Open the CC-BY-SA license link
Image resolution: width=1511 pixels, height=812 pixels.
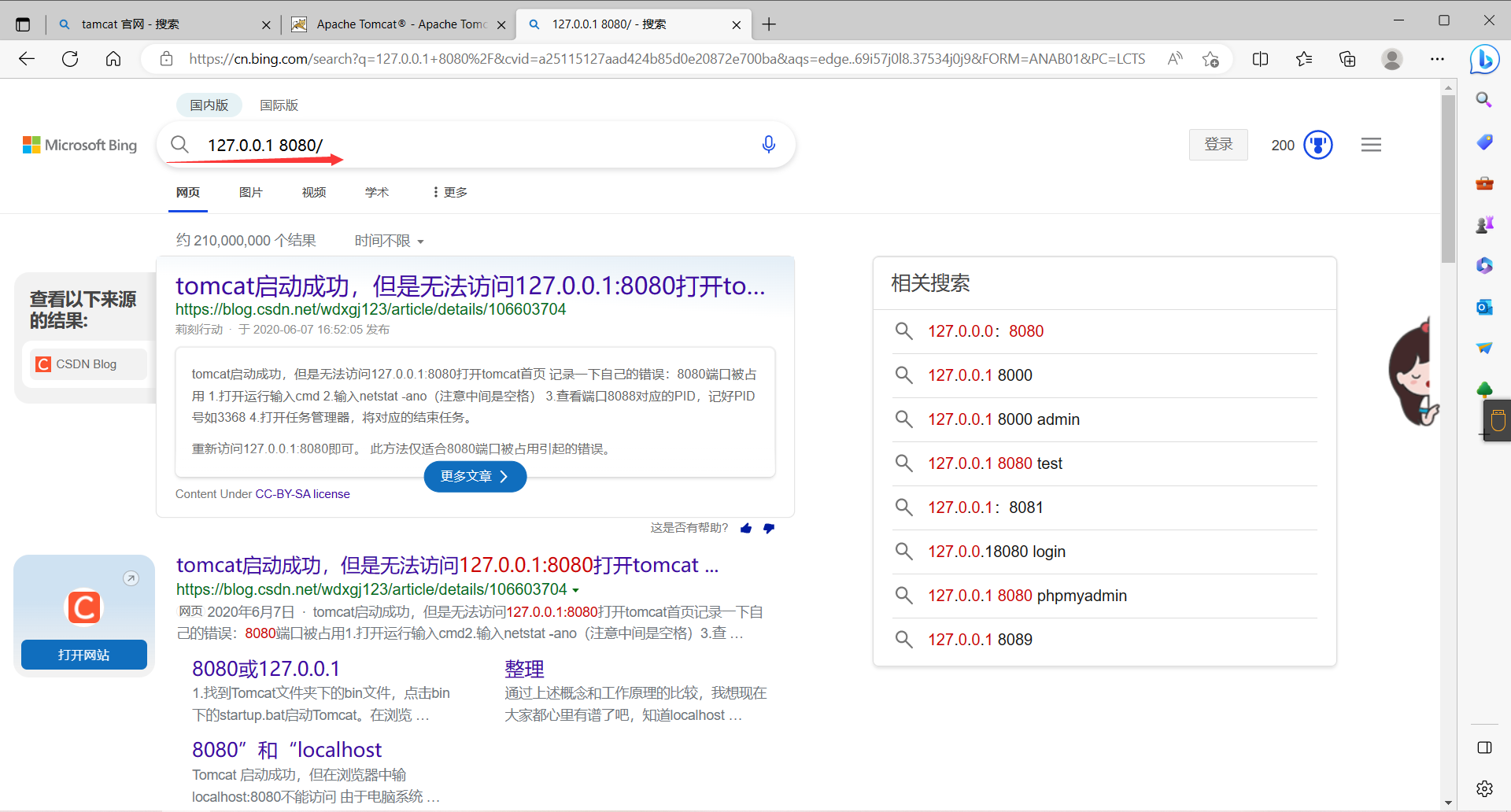coord(303,494)
